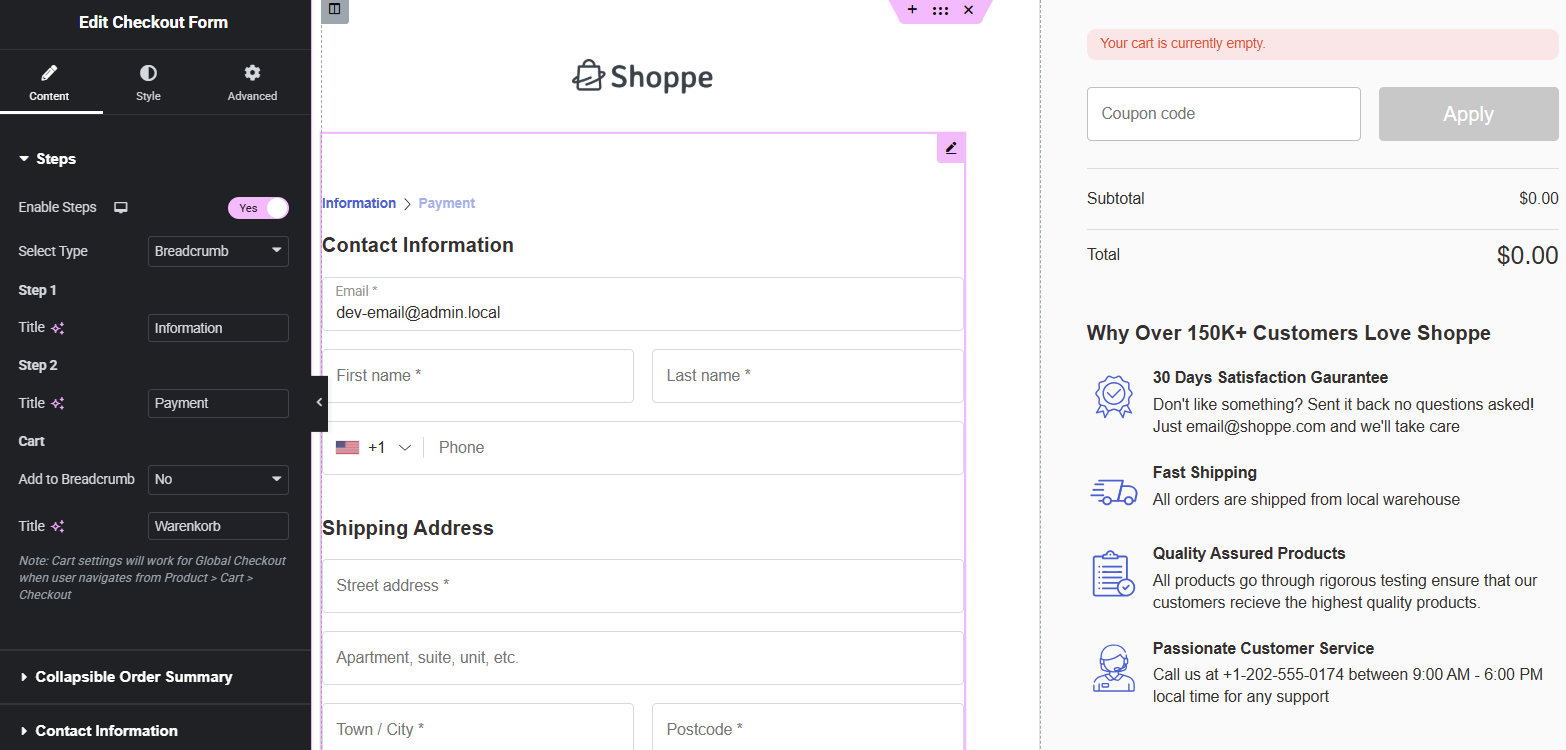
Task: Click the Apply coupon button
Action: [x=1468, y=114]
